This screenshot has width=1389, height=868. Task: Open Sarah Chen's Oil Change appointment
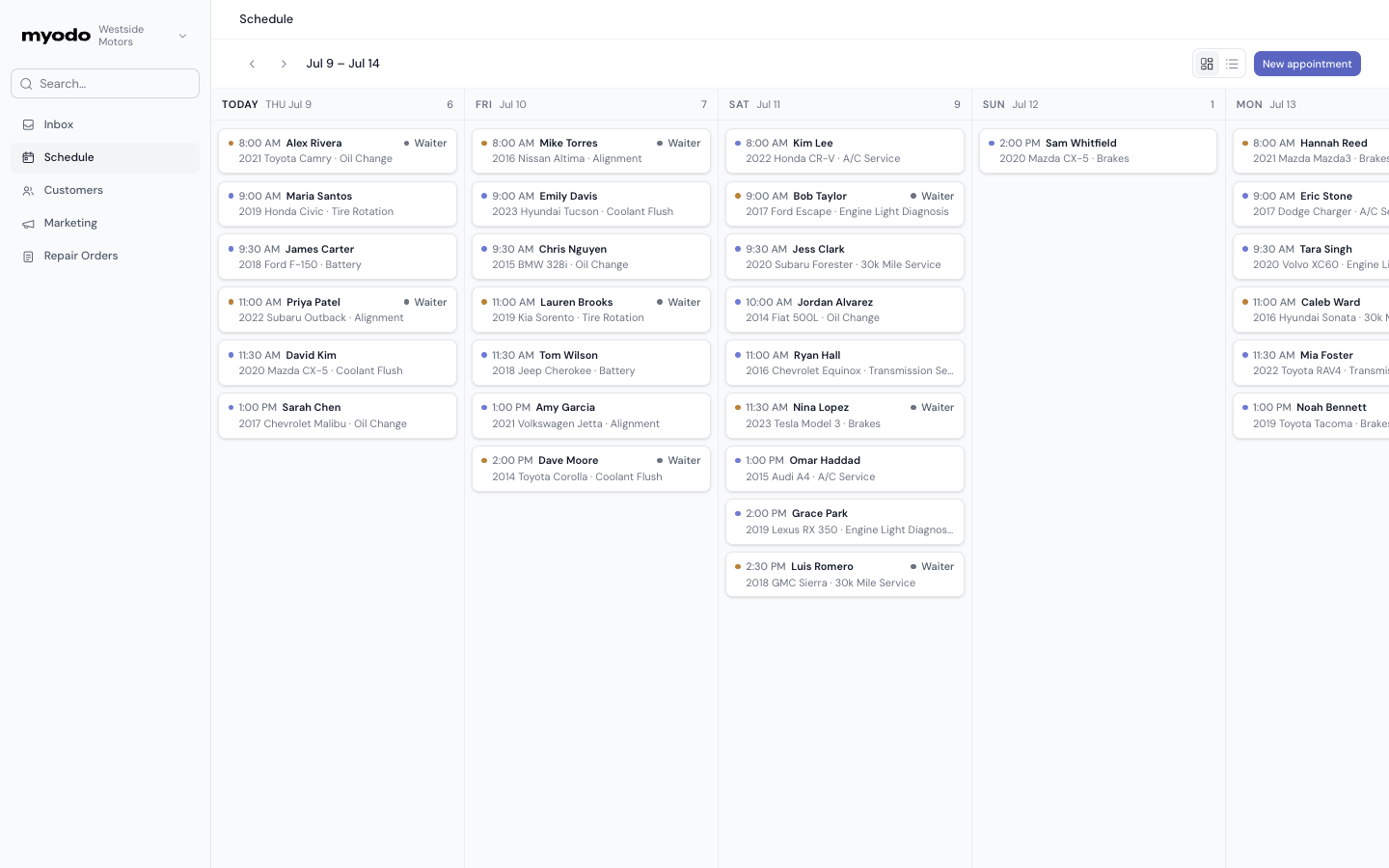click(x=338, y=416)
